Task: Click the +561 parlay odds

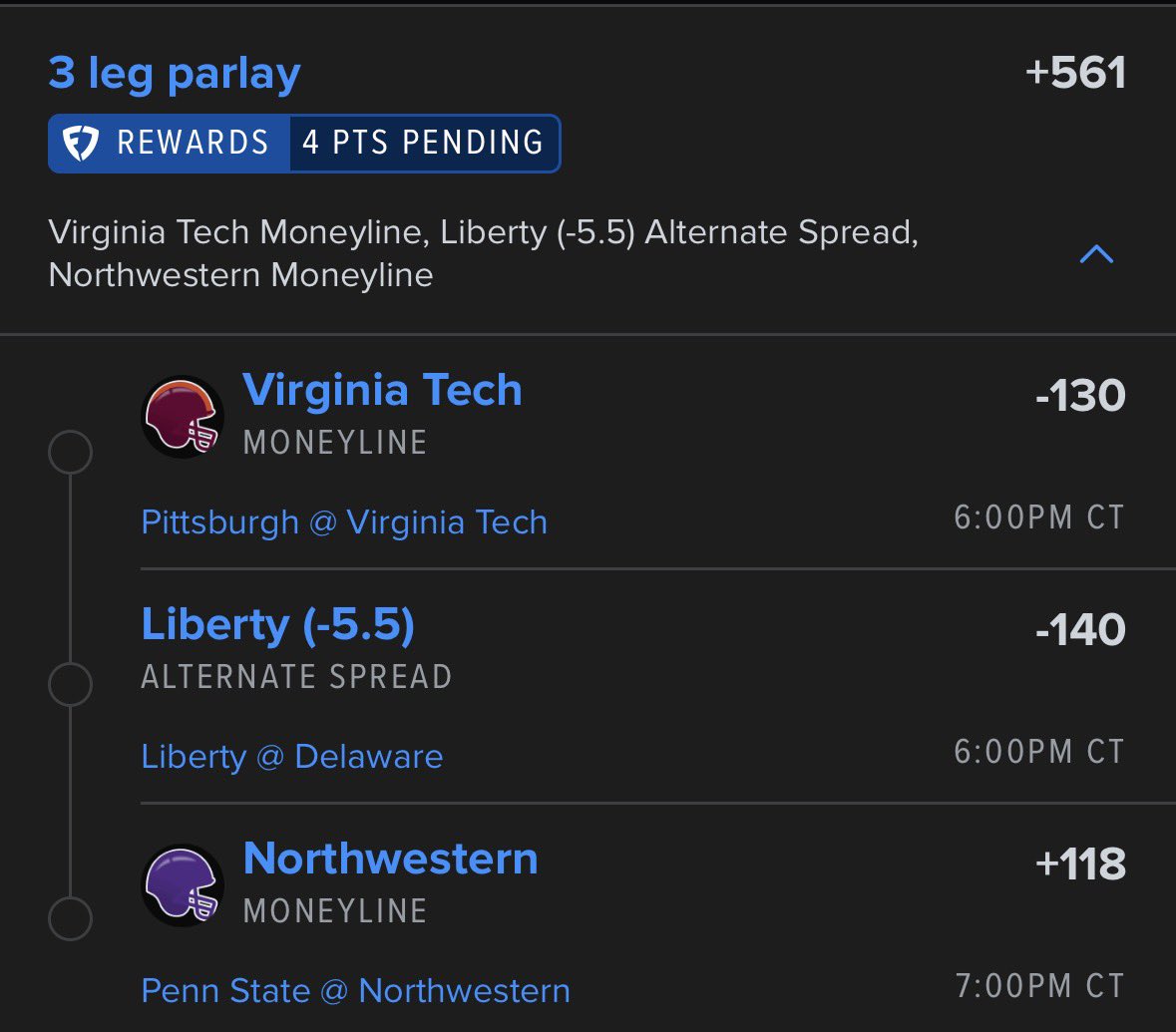Action: [1074, 73]
